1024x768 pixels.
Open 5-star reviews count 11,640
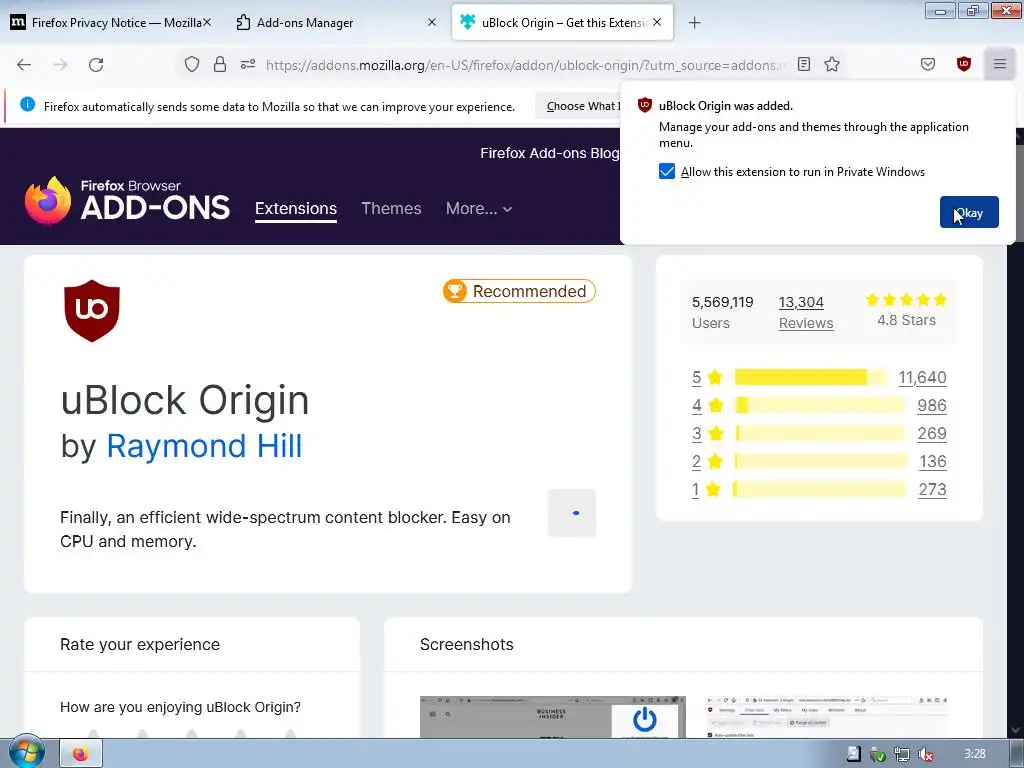pos(922,377)
